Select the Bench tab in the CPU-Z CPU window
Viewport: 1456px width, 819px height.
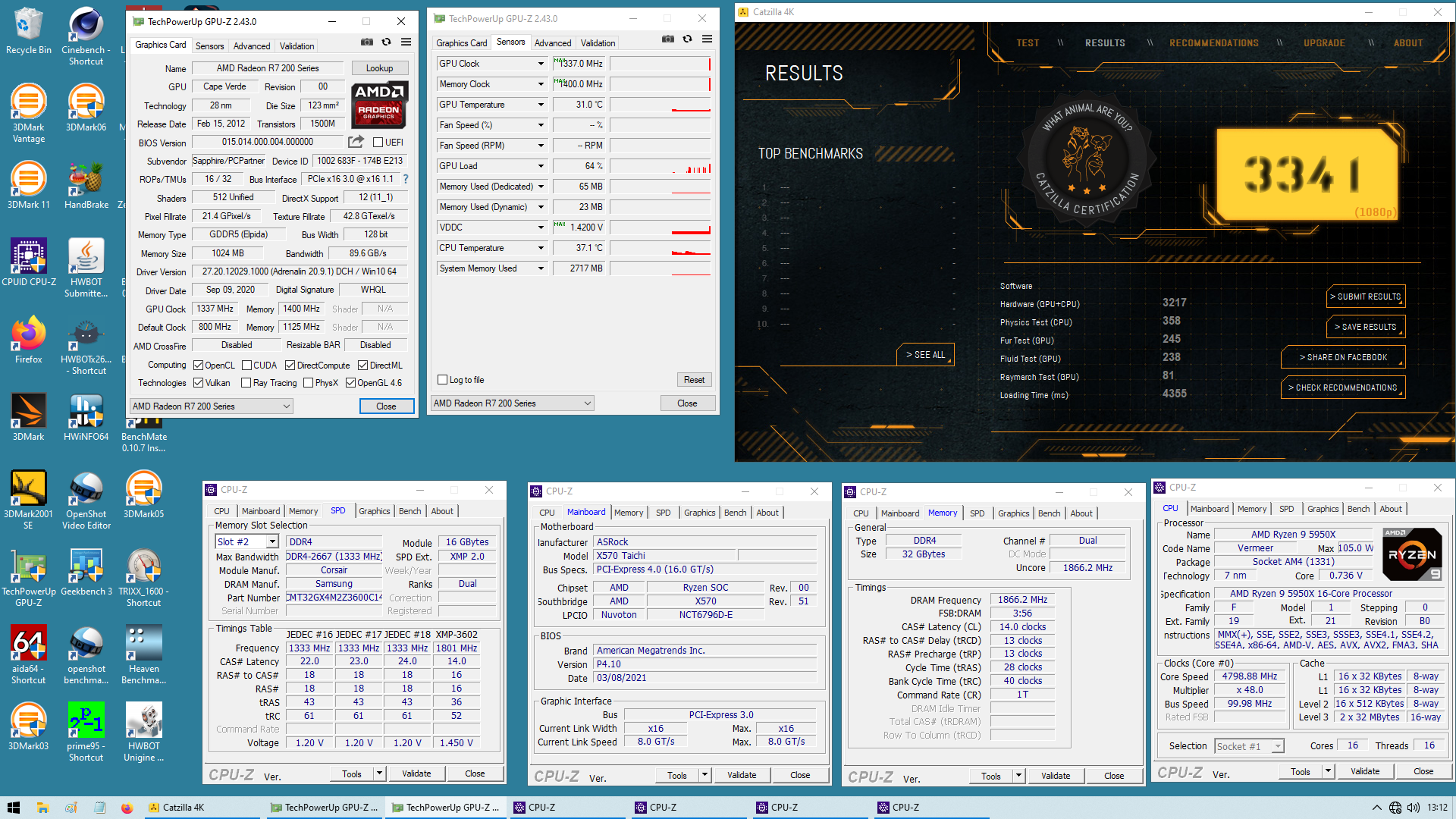(x=1358, y=509)
